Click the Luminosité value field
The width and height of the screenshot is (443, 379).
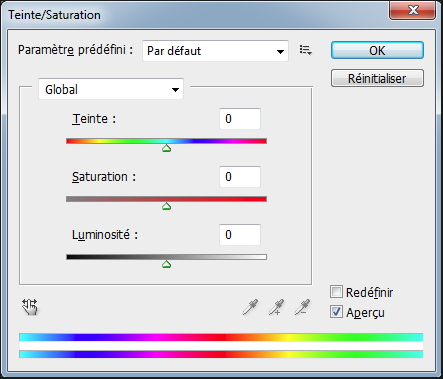(240, 235)
